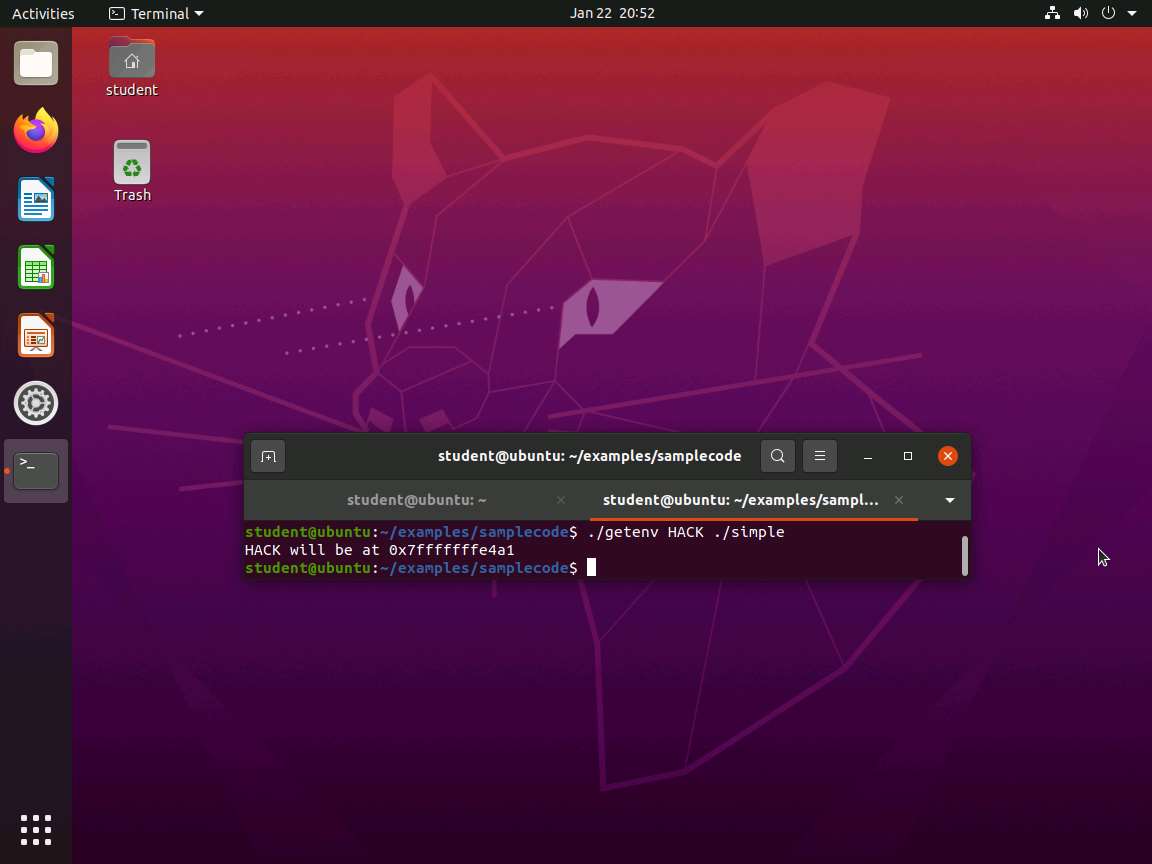Open the Files manager in dock

click(36, 65)
